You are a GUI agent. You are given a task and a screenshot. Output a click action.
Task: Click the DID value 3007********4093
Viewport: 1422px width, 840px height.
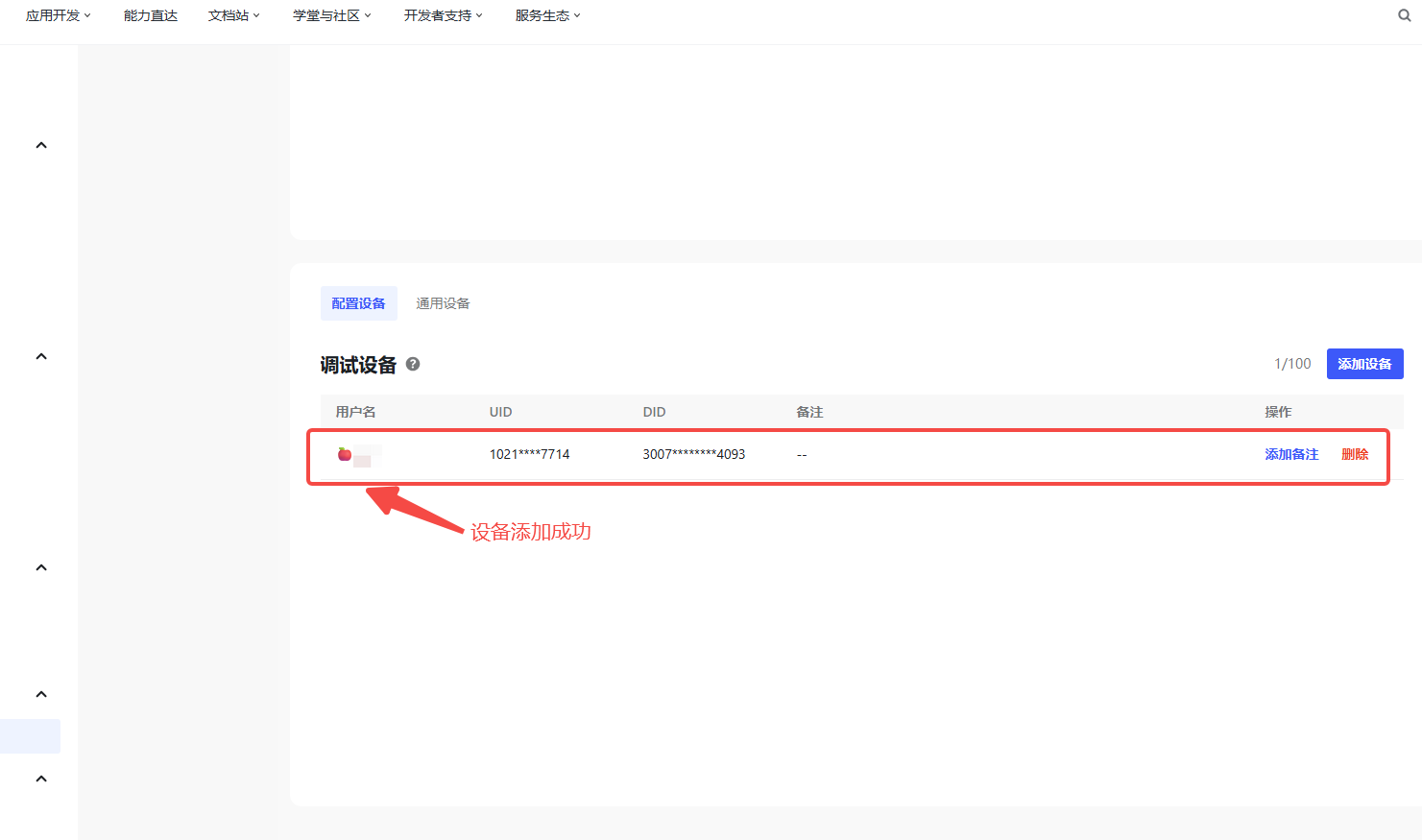click(693, 454)
